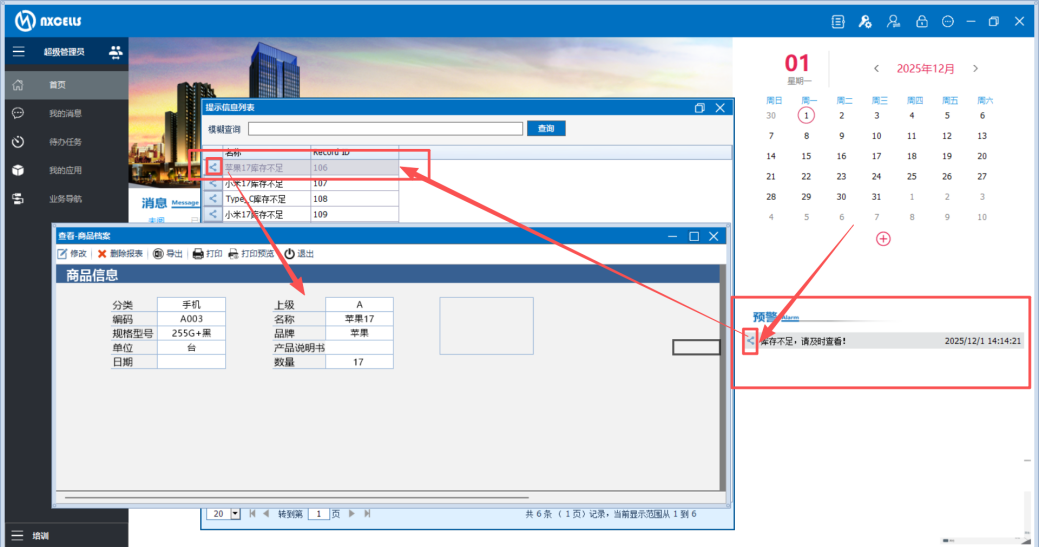
Task: Go to previous month in calendar
Action: coord(876,69)
